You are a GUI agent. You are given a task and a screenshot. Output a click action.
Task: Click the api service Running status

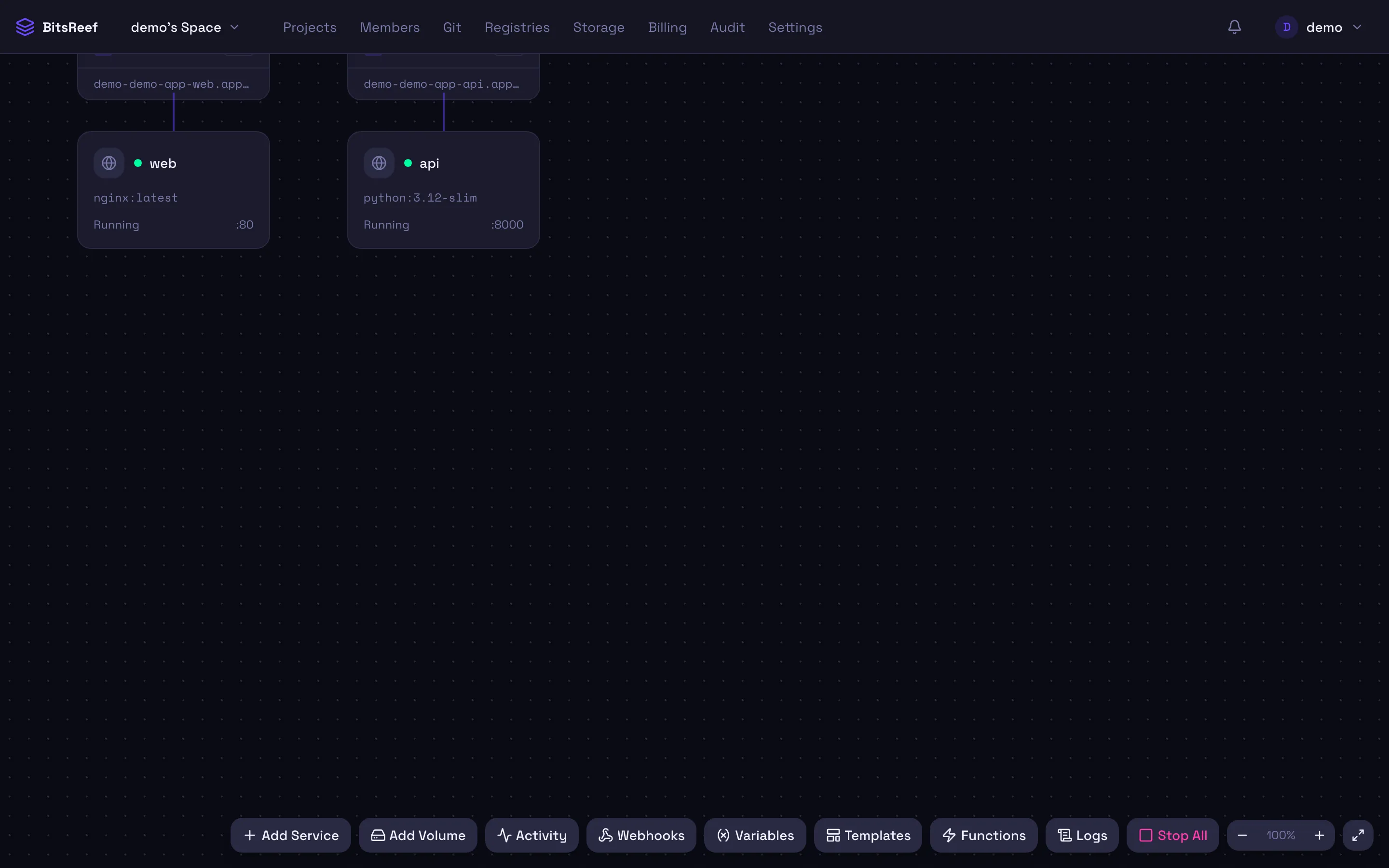[386, 225]
